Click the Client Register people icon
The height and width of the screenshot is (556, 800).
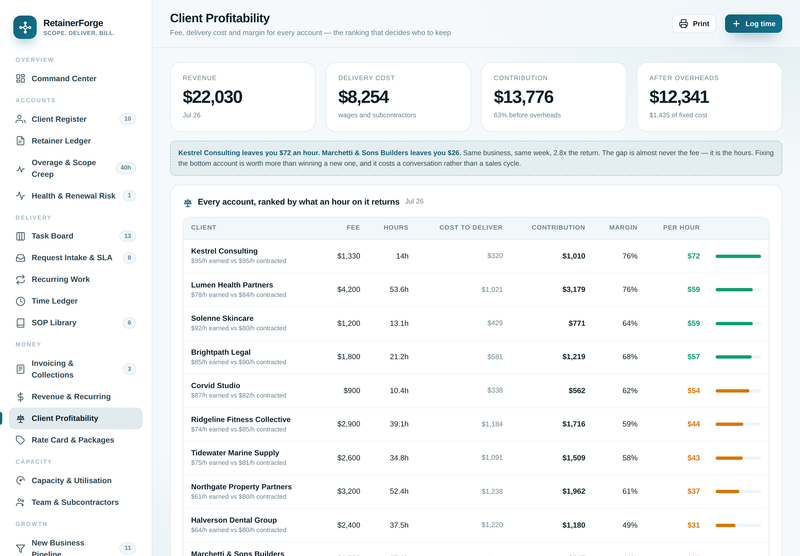20,119
